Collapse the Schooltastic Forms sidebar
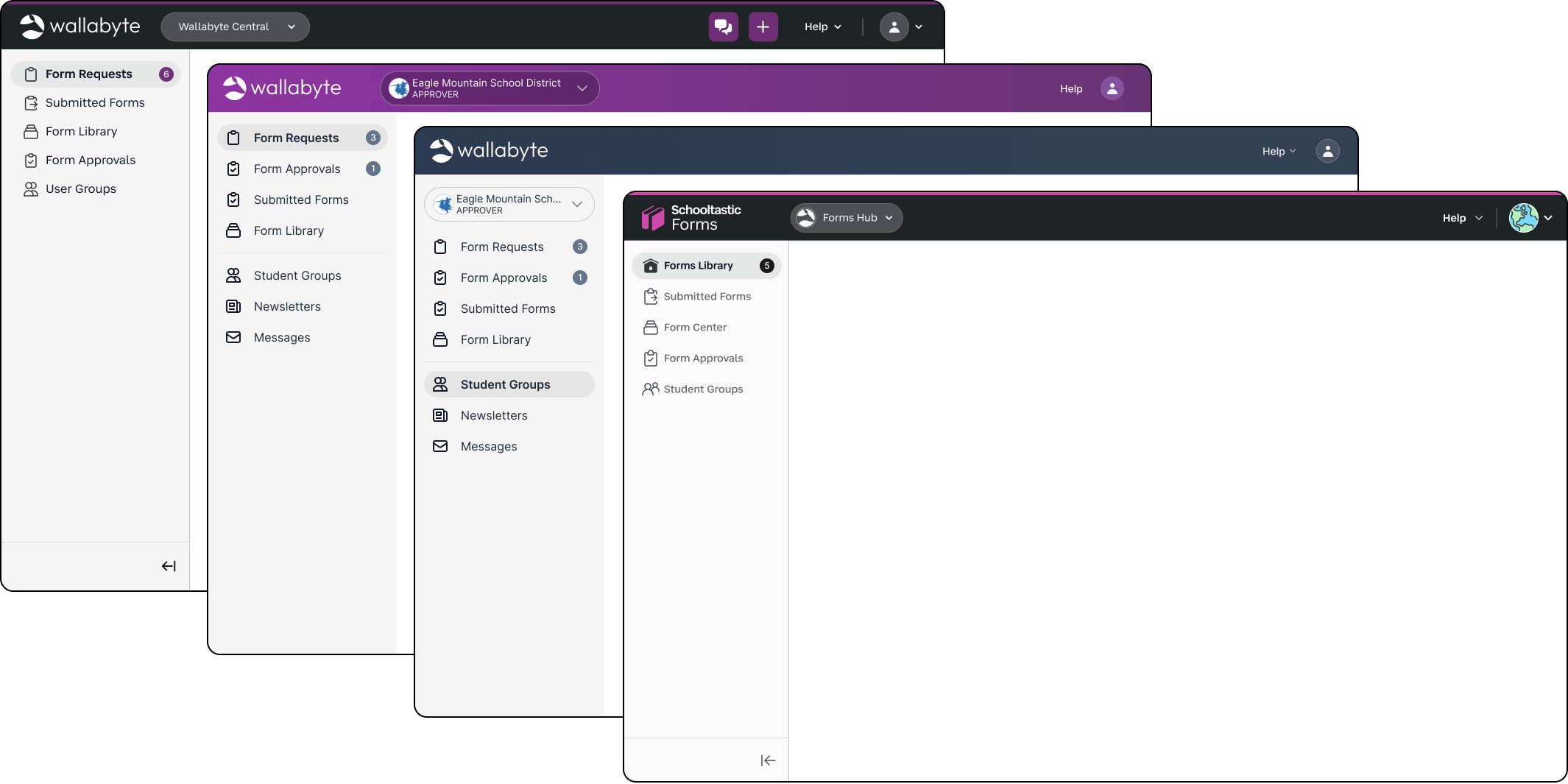Image resolution: width=1568 pixels, height=784 pixels. (768, 760)
